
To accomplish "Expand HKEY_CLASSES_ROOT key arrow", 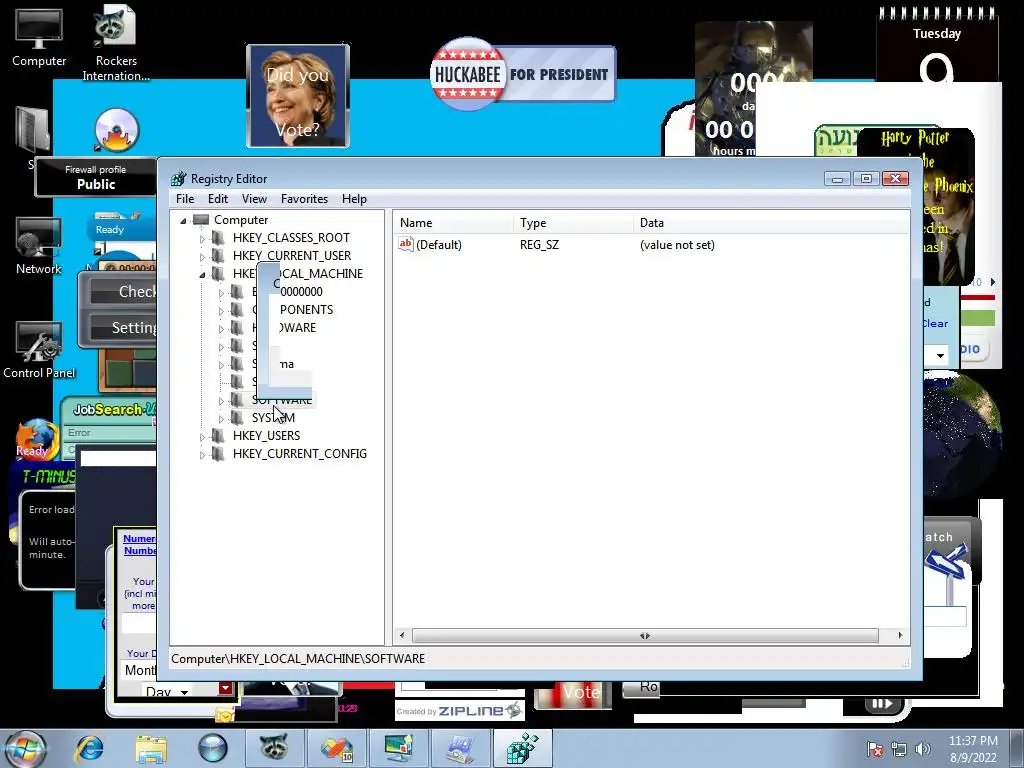I will (x=202, y=238).
